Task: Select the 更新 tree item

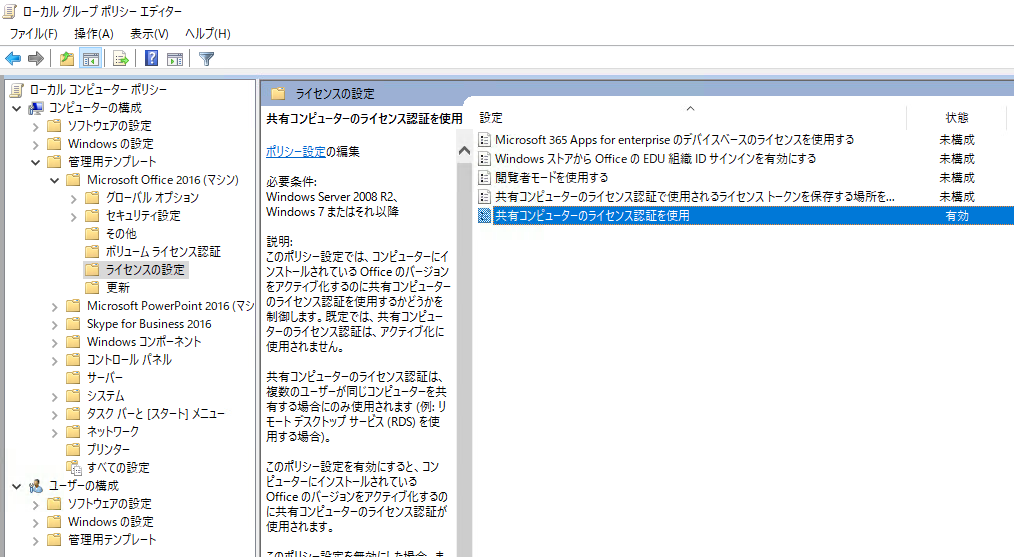Action: click(118, 287)
